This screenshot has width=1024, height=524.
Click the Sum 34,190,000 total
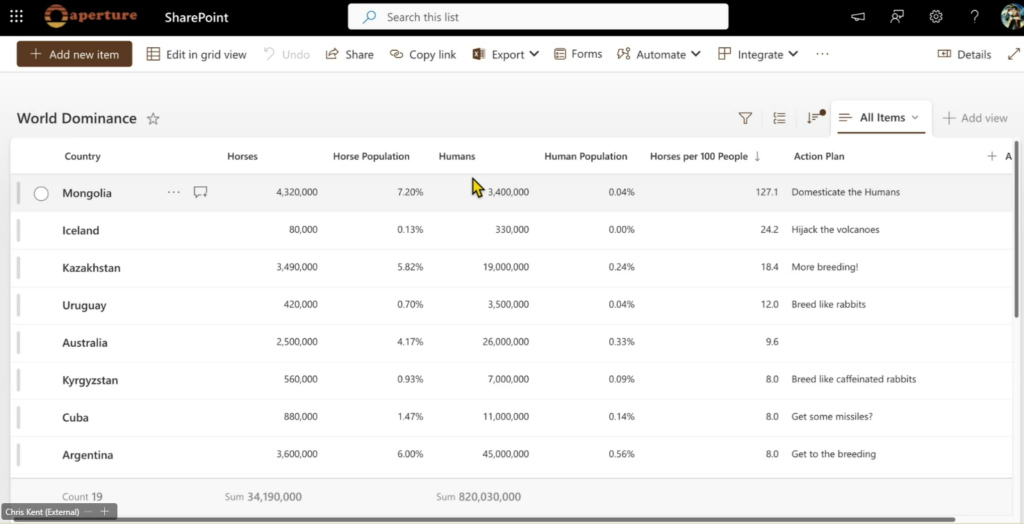click(263, 497)
